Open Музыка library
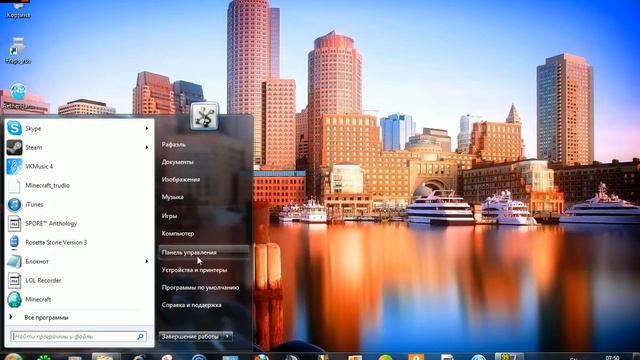Screen dimensions: 640x360 coord(173,197)
